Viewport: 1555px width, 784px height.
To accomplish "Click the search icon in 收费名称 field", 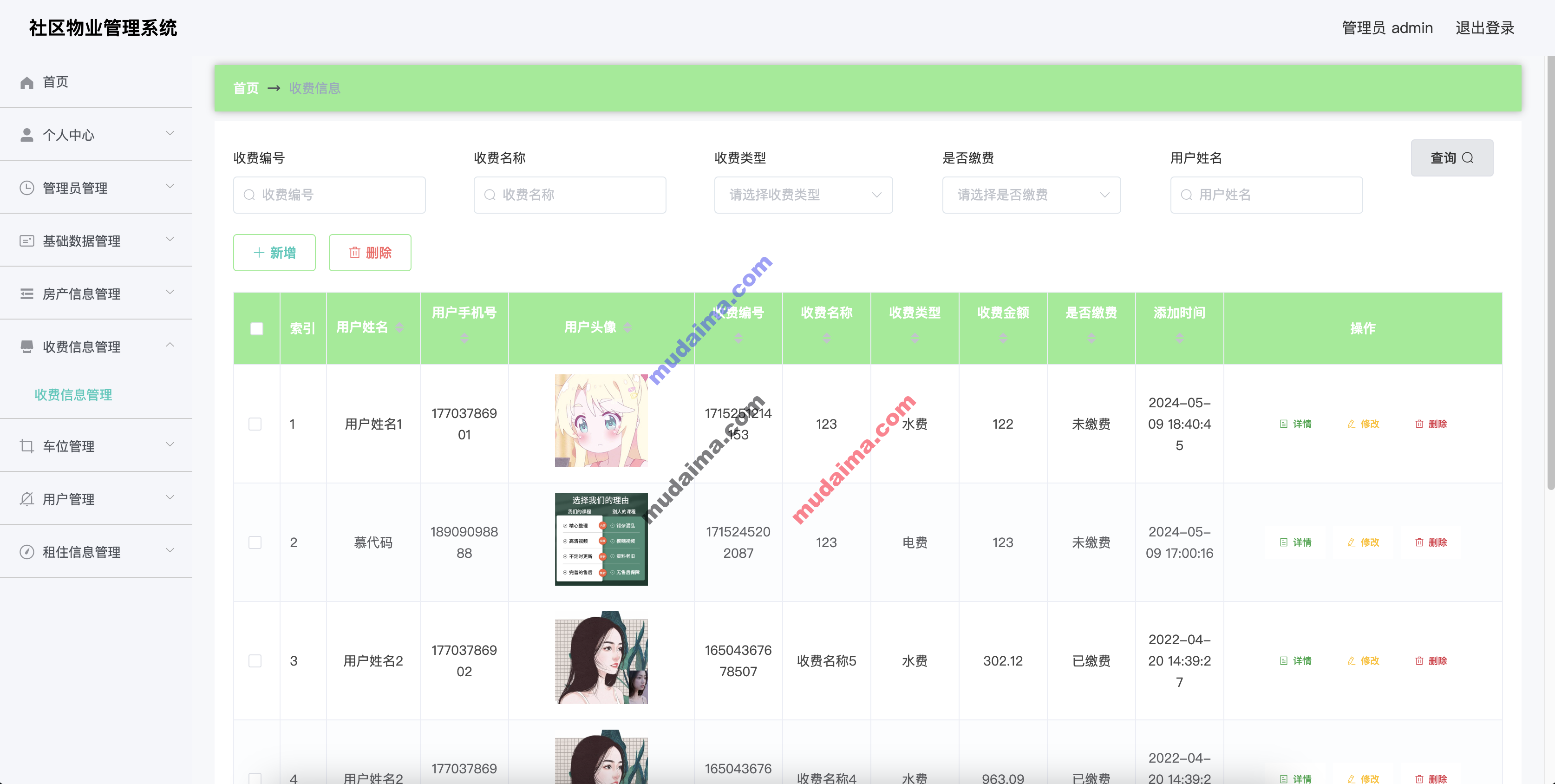I will pos(490,195).
